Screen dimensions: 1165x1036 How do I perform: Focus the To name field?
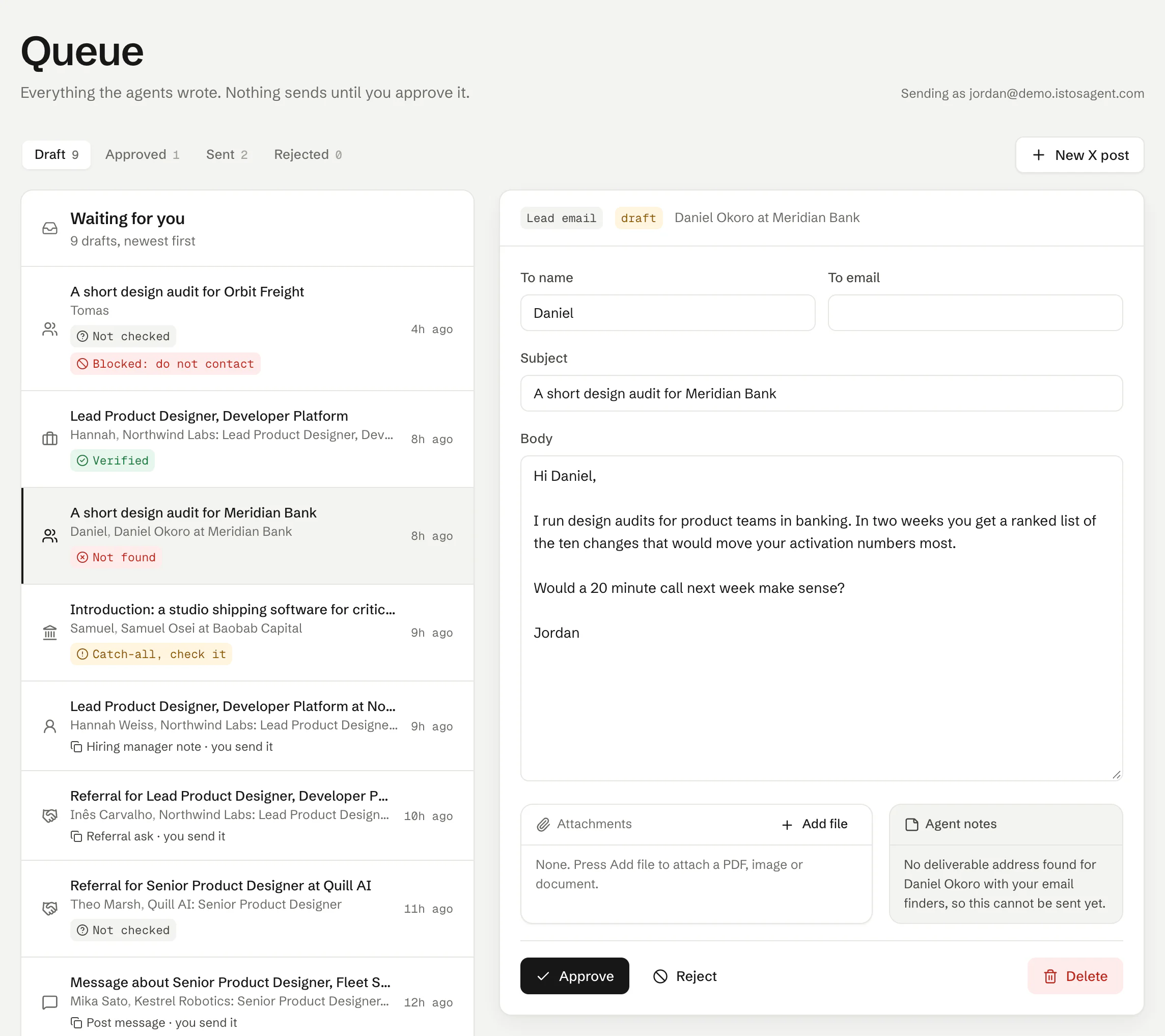point(668,313)
